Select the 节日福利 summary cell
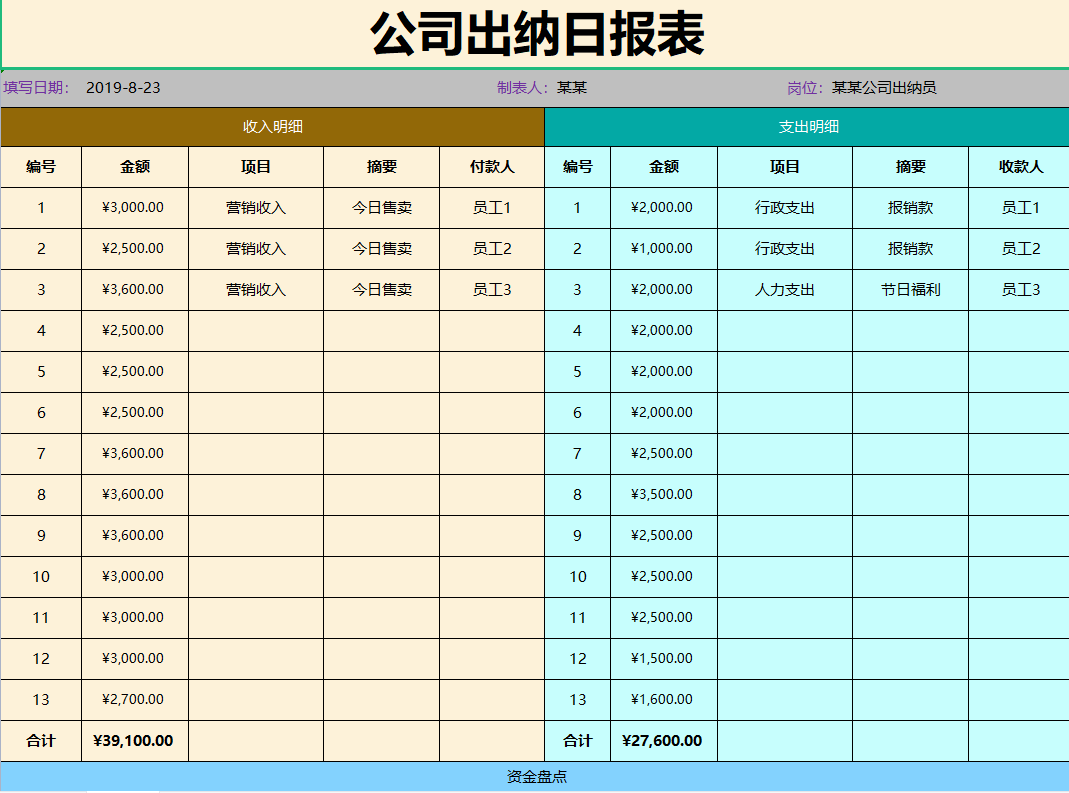 (x=911, y=289)
